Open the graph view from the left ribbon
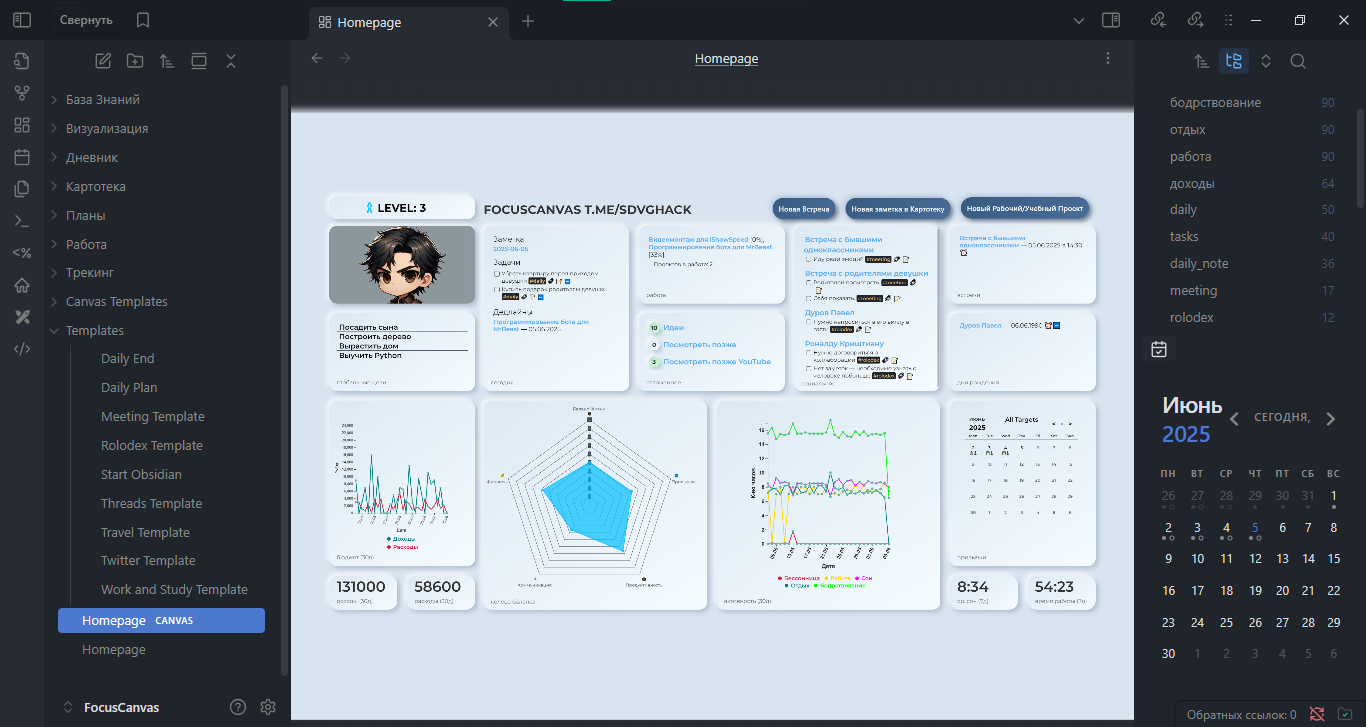1366x727 pixels. 21,92
